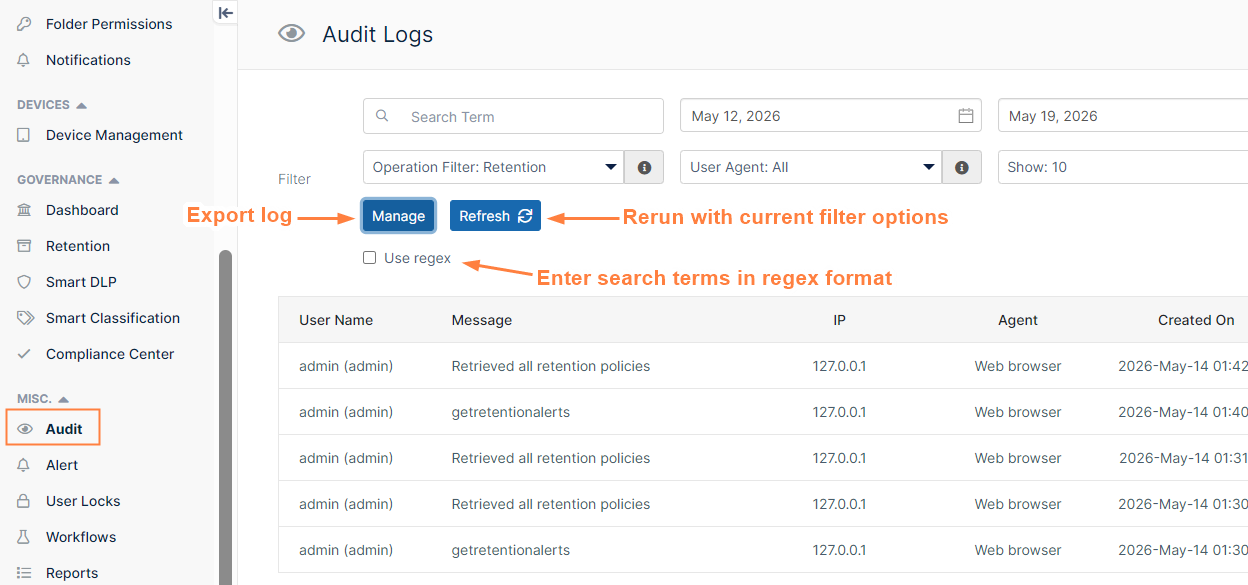1248x585 pixels.
Task: Click the User Locks padlock icon
Action: (24, 501)
